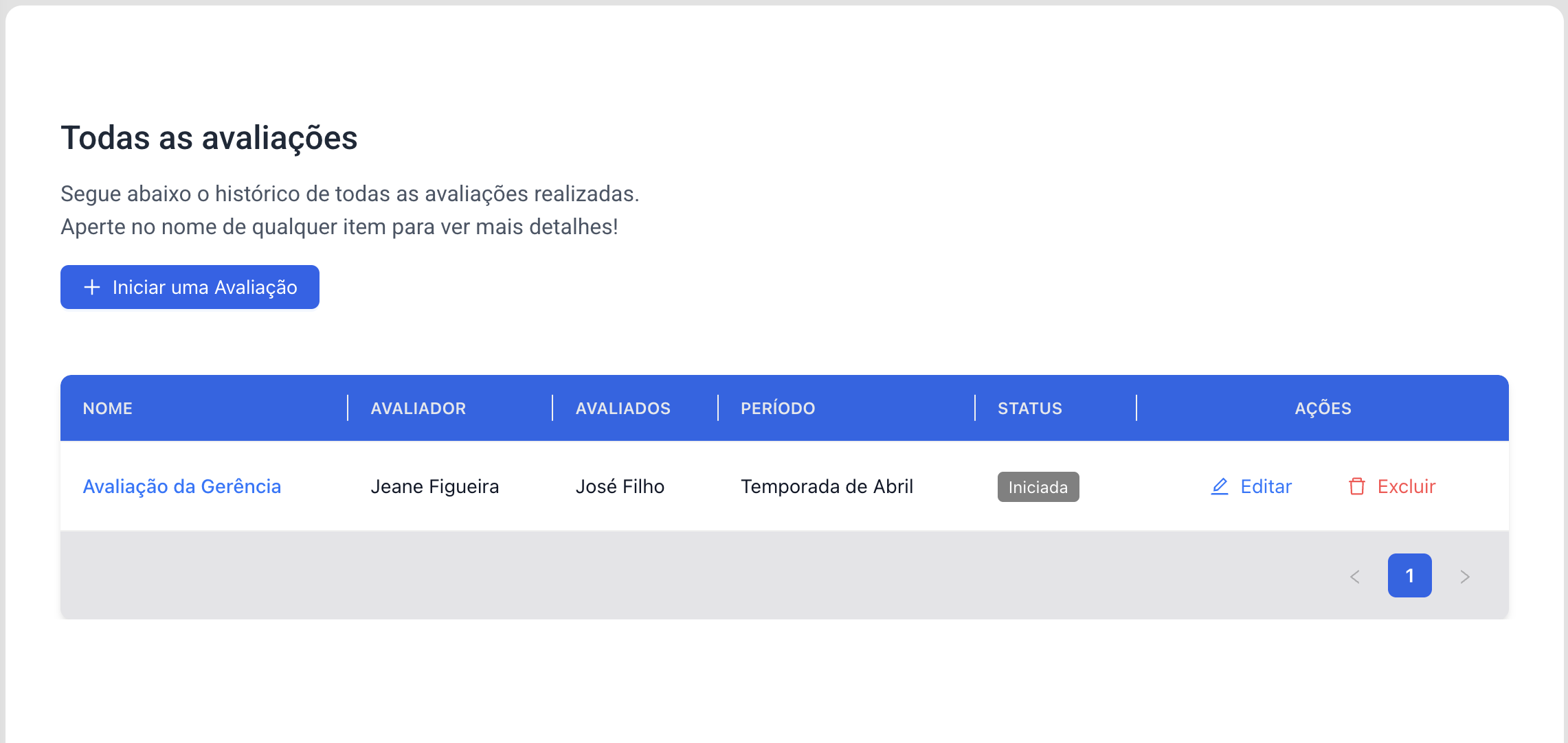Image resolution: width=1568 pixels, height=743 pixels.
Task: Click the next page chevron
Action: 1465,576
